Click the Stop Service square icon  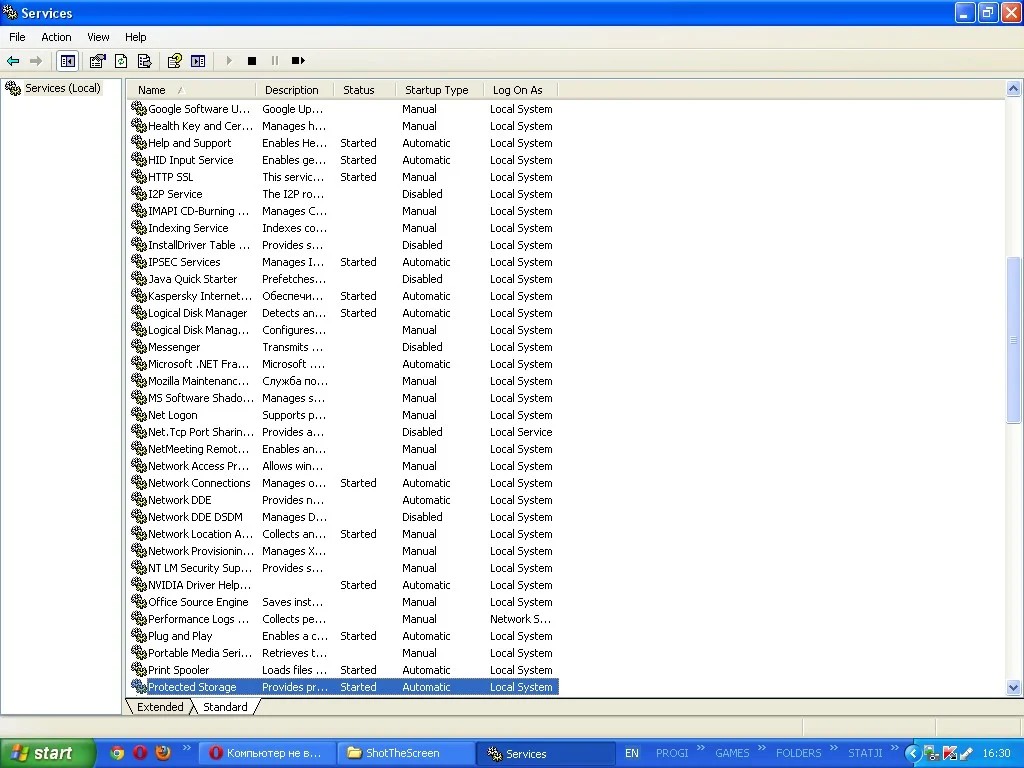[251, 61]
